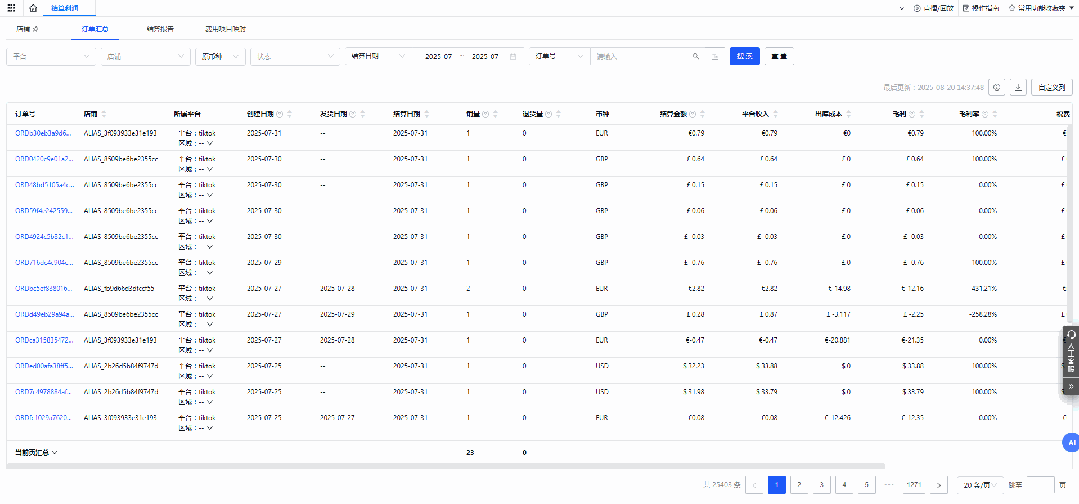The width and height of the screenshot is (1079, 504).
Task: Click the jump-to-page input field
Action: (1040, 484)
